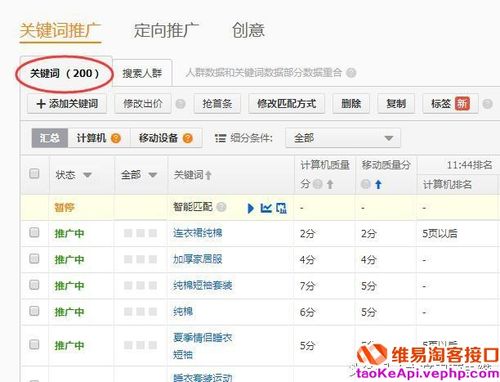This screenshot has height=382, width=500.
Task: Click 修改匹配方式 button
Action: point(286,104)
